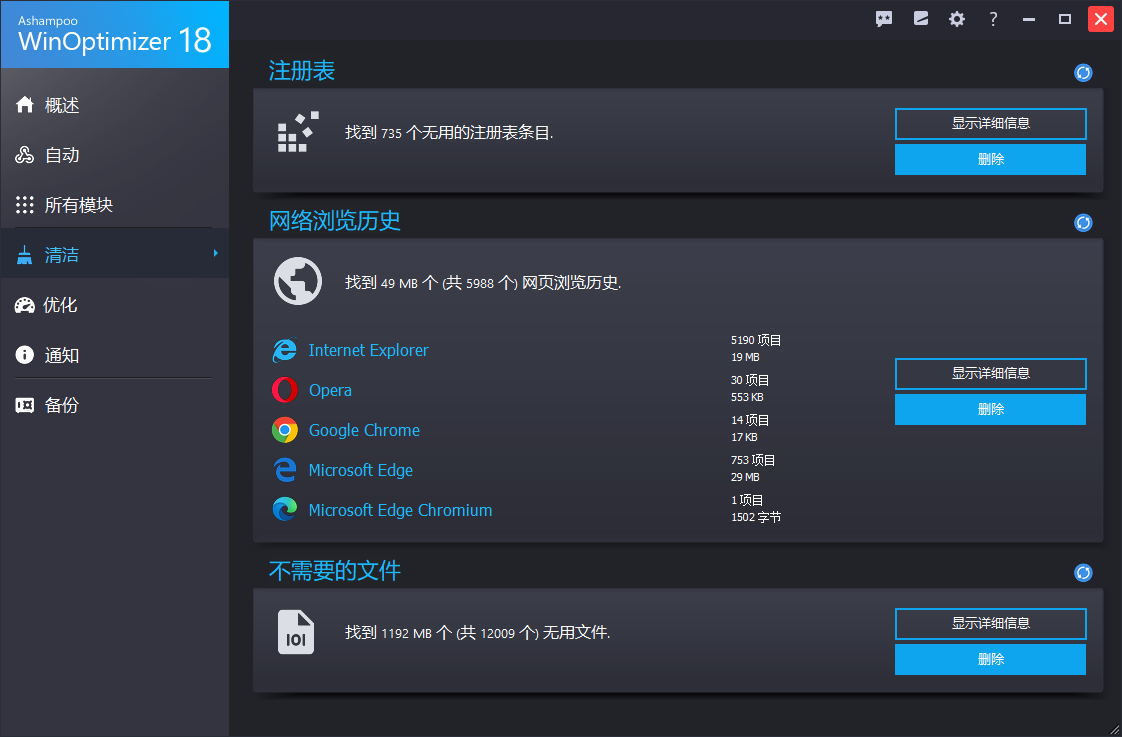
Task: Open 所有模块 in sidebar
Action: click(x=114, y=205)
